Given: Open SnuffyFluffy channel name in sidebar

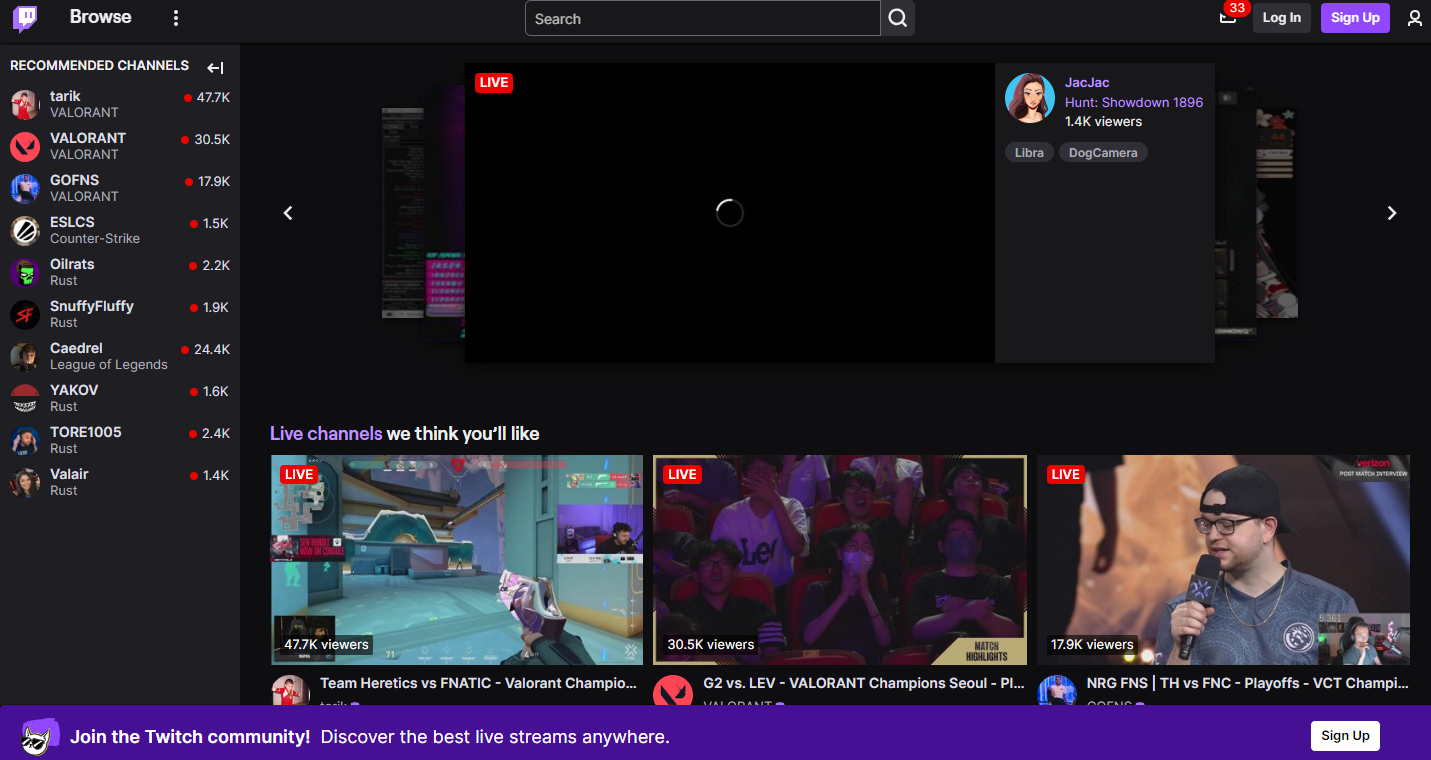Looking at the screenshot, I should tap(92, 307).
